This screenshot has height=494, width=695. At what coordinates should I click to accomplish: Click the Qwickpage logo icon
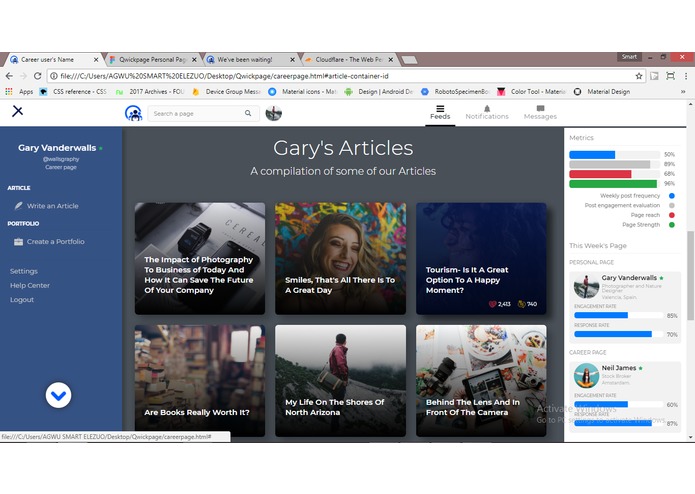click(x=133, y=113)
